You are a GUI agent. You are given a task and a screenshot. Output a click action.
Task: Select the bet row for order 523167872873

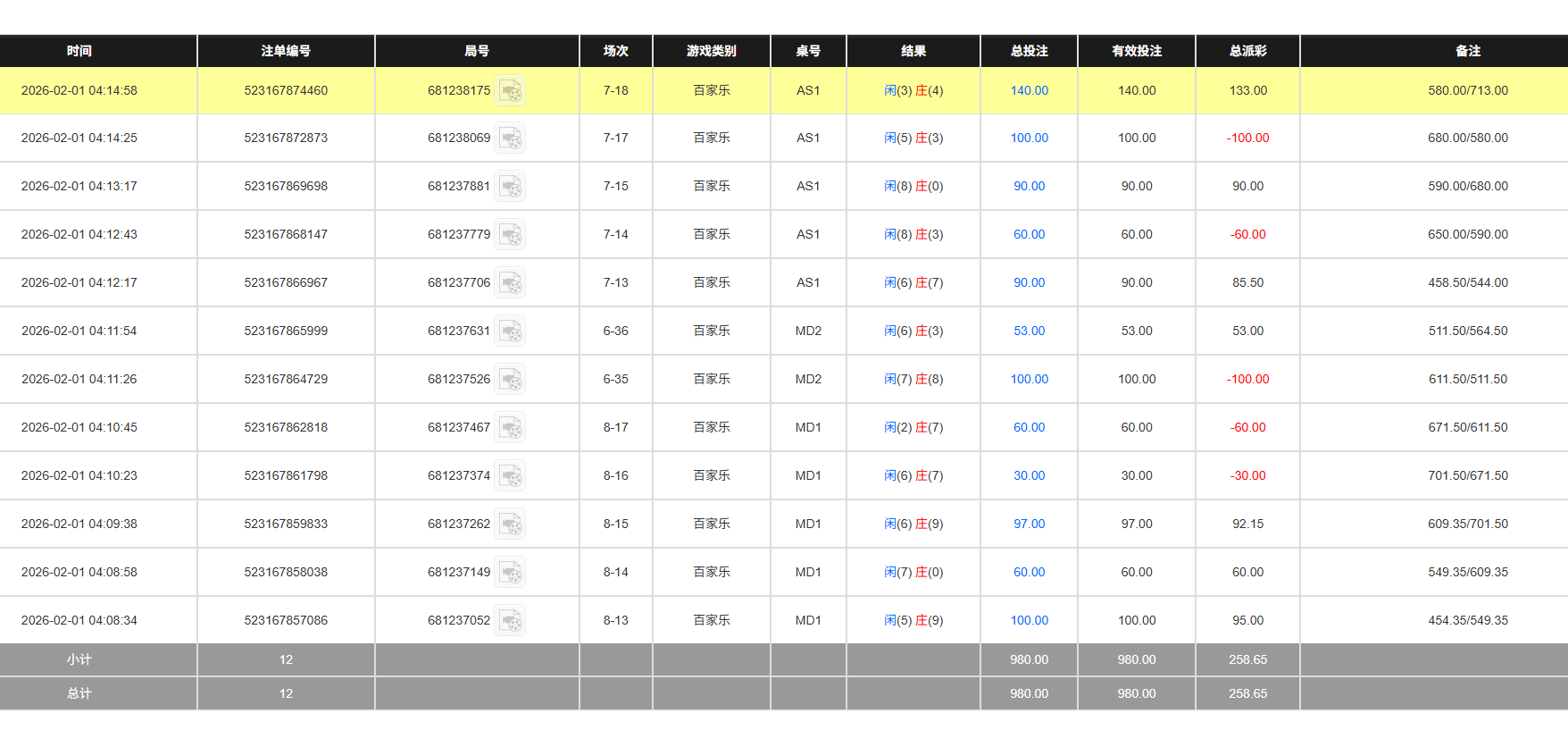286,138
